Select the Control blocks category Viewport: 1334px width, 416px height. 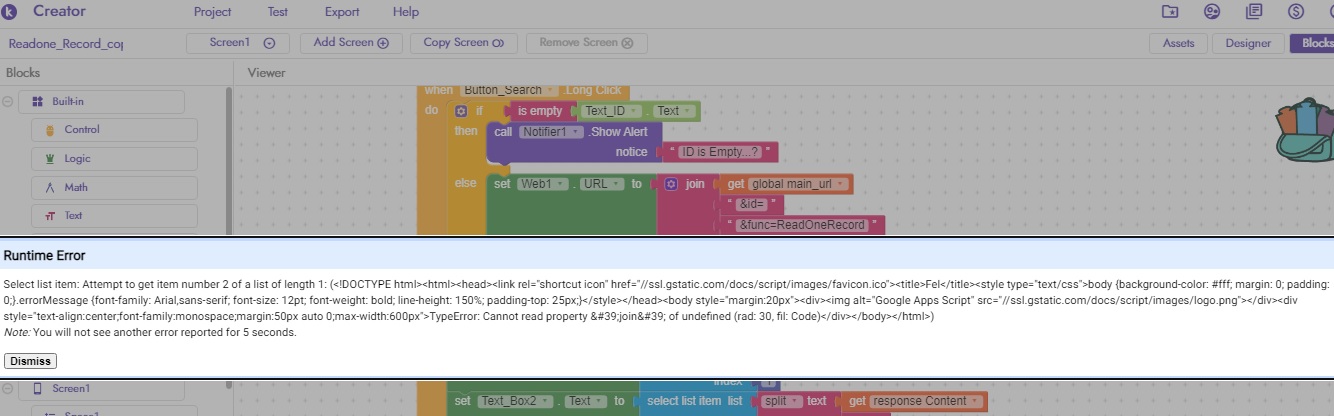tap(114, 130)
